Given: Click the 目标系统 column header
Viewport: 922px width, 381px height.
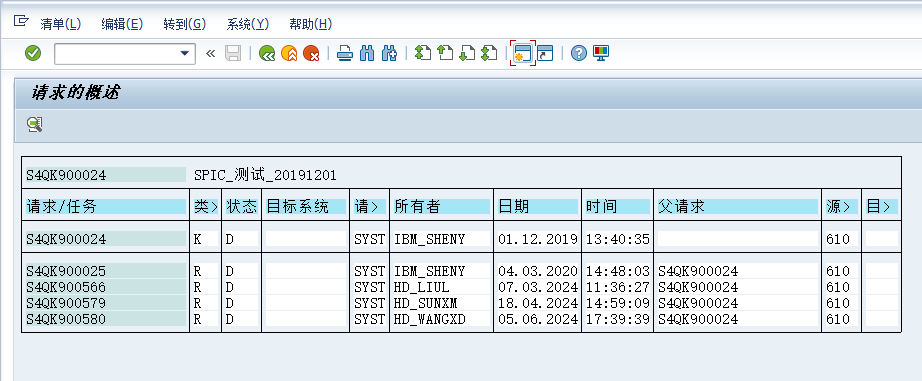Looking at the screenshot, I should point(306,206).
